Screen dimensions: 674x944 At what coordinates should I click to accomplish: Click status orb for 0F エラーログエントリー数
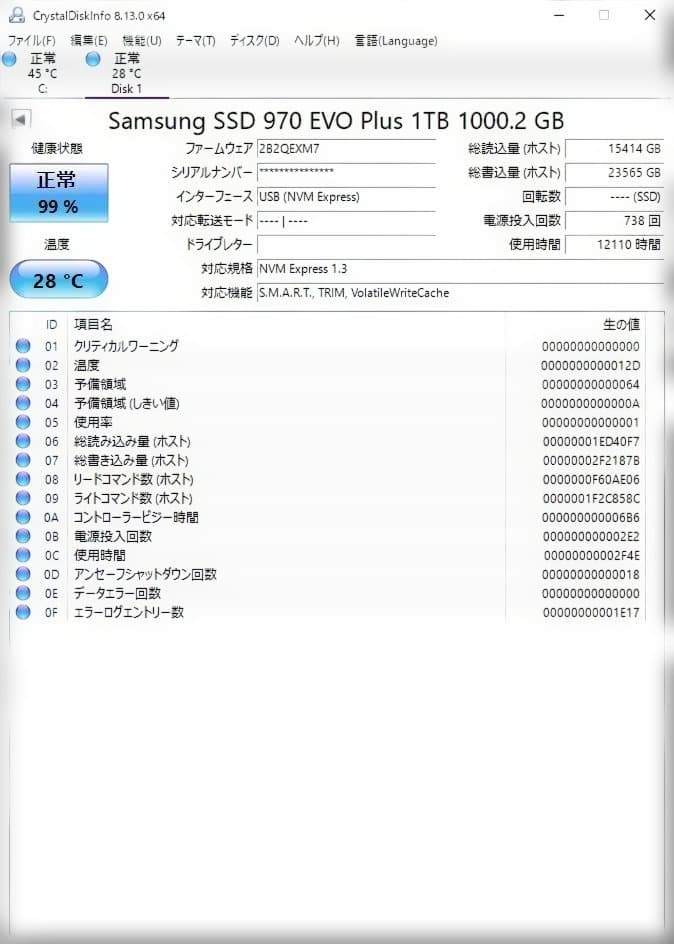[x=23, y=612]
